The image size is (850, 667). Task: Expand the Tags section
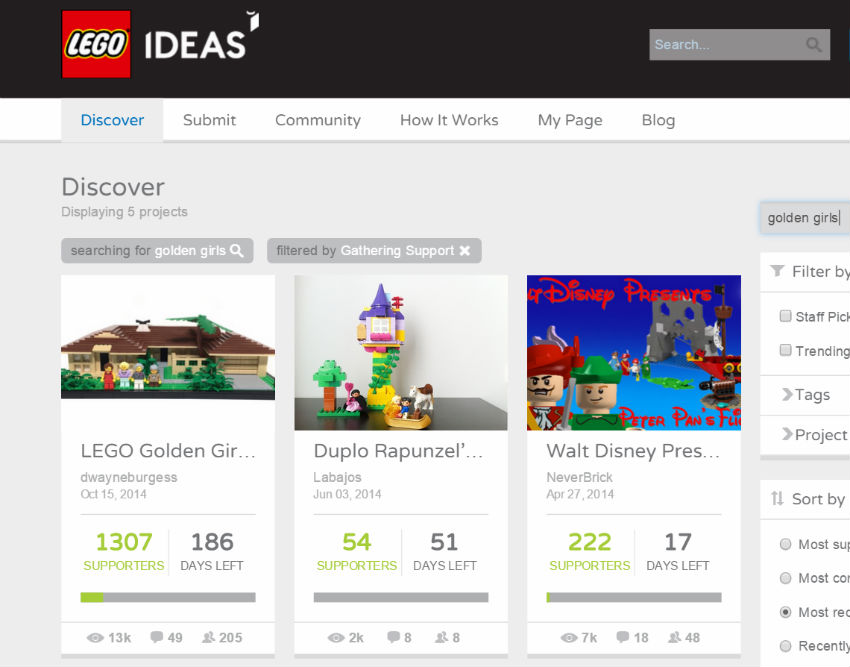[806, 395]
